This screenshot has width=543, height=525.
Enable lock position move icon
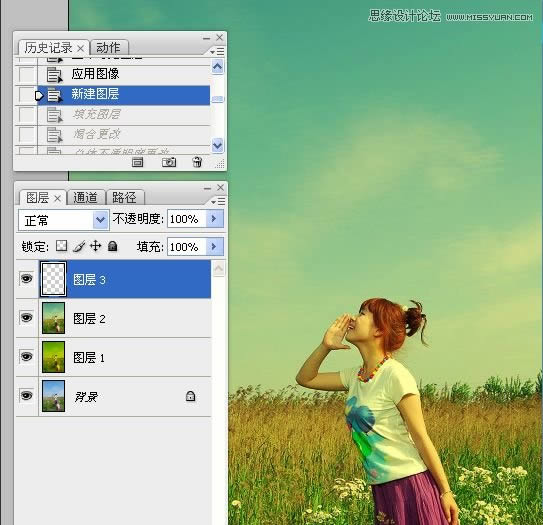[x=96, y=246]
